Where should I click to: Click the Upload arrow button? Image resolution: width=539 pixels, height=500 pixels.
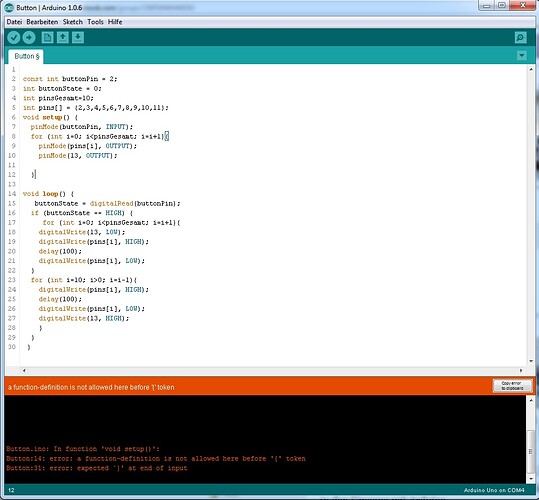[x=29, y=37]
